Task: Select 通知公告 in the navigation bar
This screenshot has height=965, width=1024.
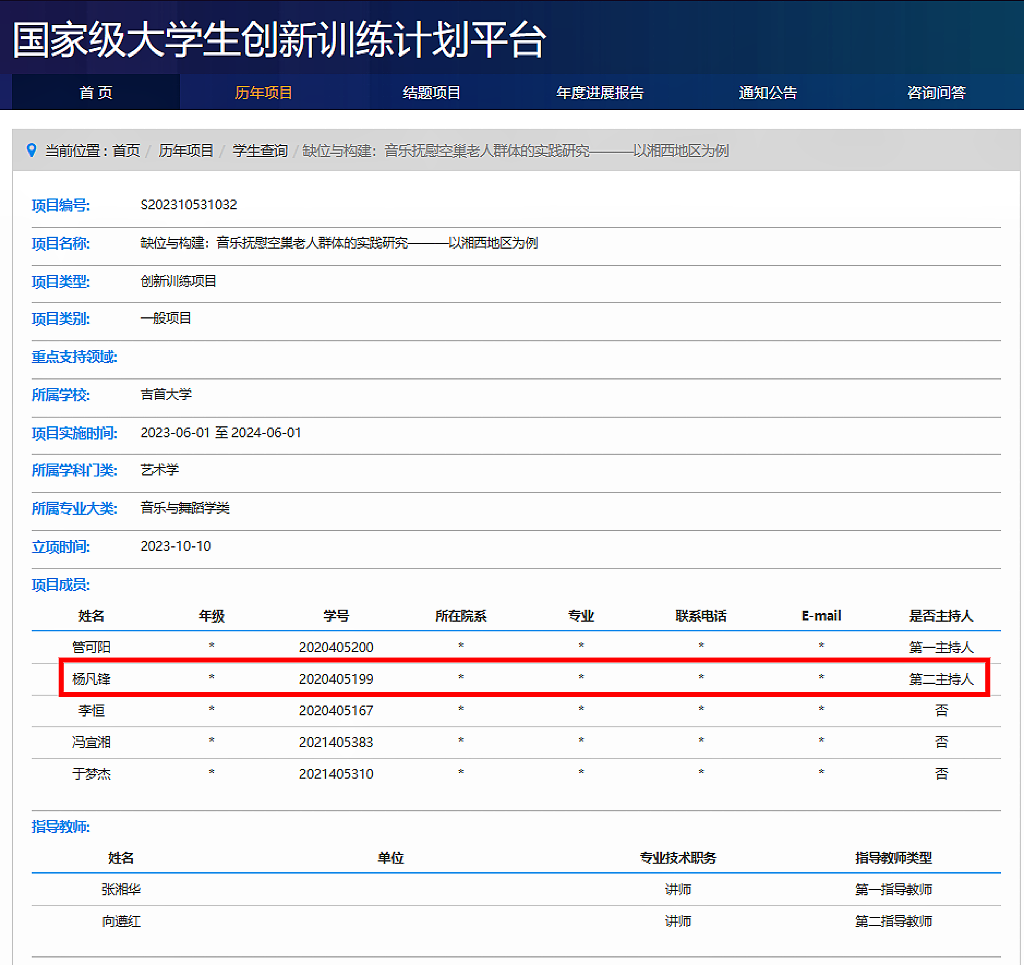Action: pos(768,93)
